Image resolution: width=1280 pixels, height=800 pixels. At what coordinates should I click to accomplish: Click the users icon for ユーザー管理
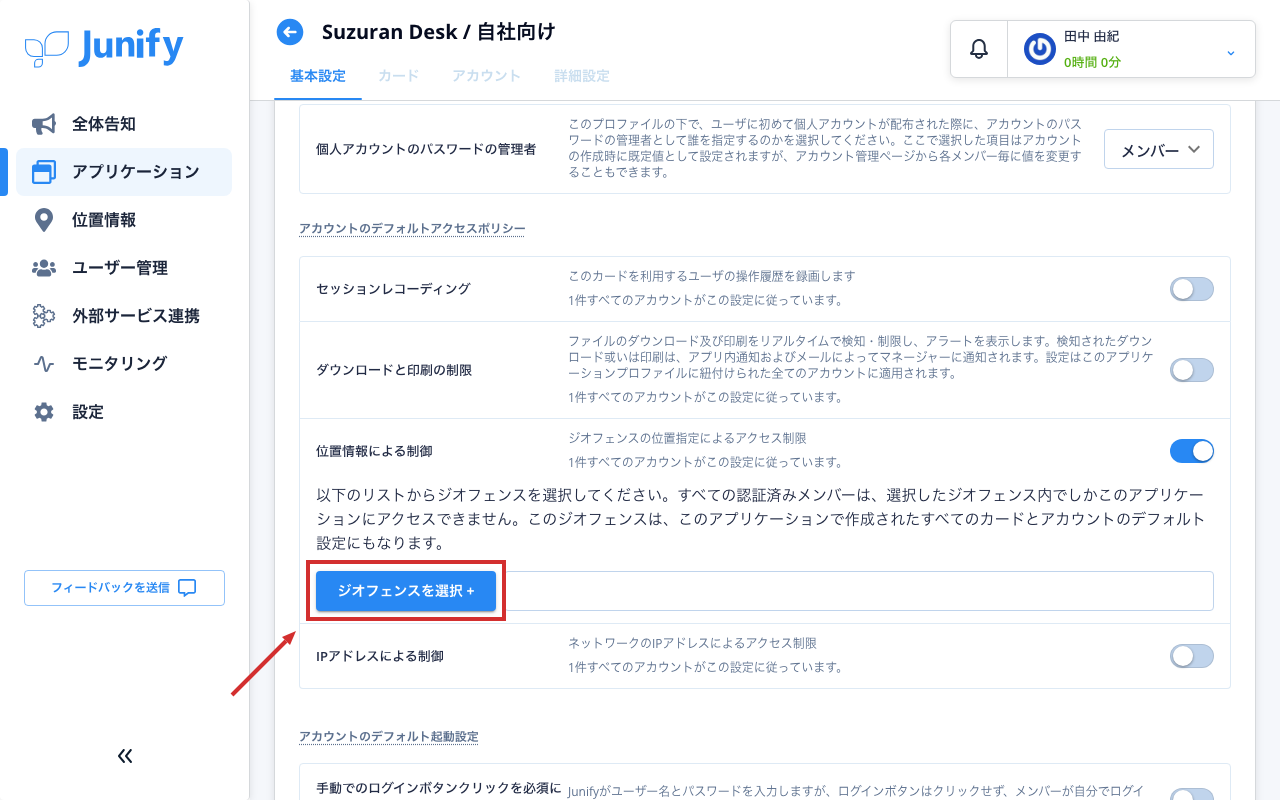point(44,268)
